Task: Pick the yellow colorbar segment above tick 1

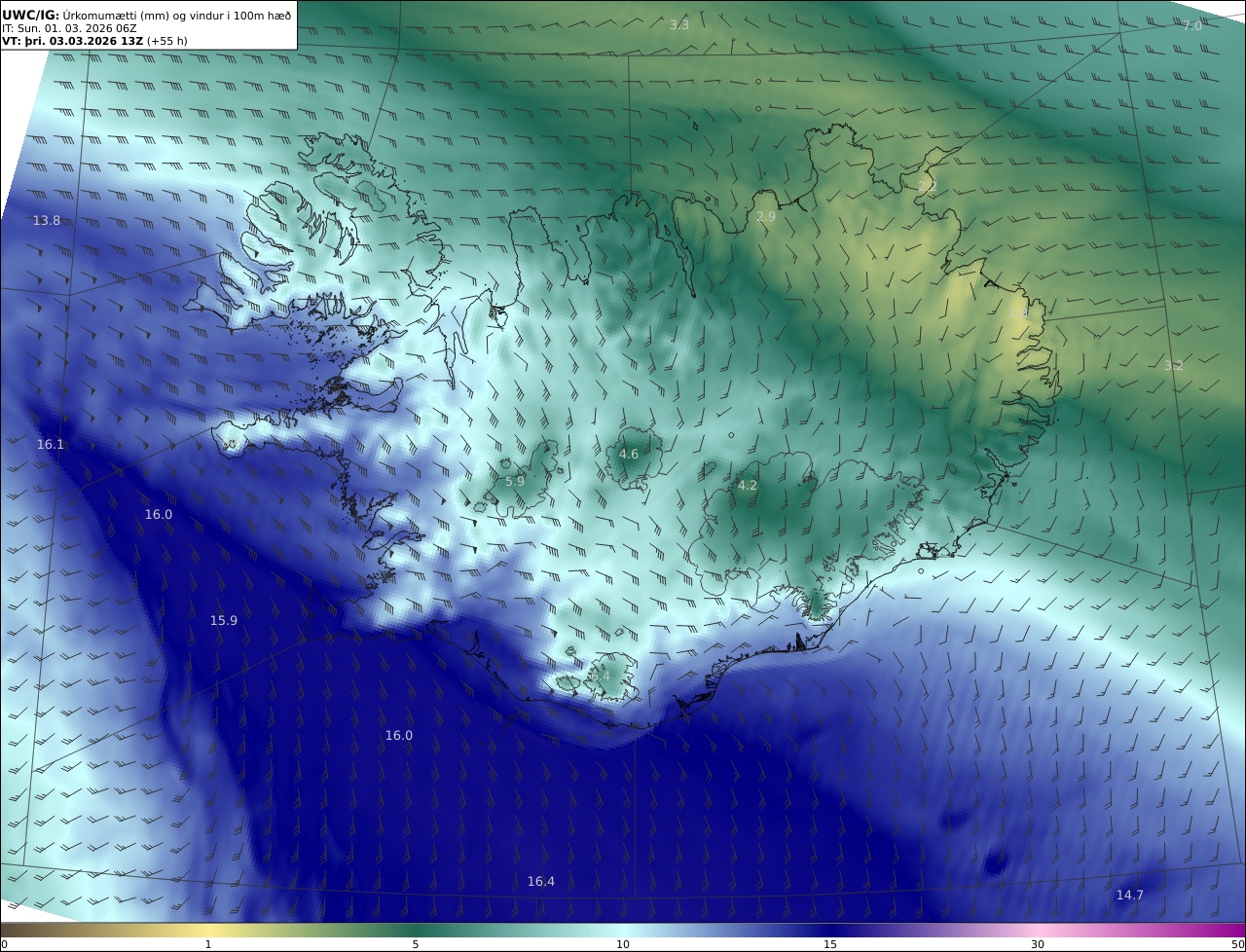Action: pos(208,930)
